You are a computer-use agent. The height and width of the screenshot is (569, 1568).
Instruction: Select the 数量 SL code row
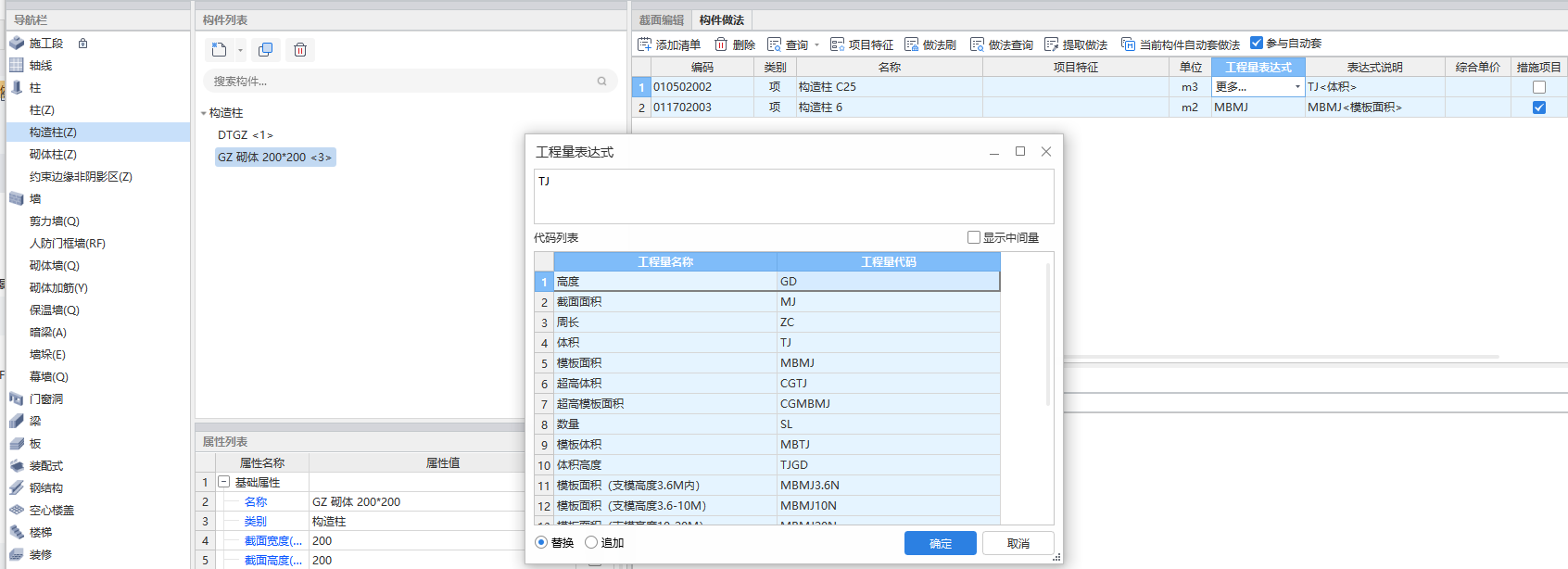[767, 424]
